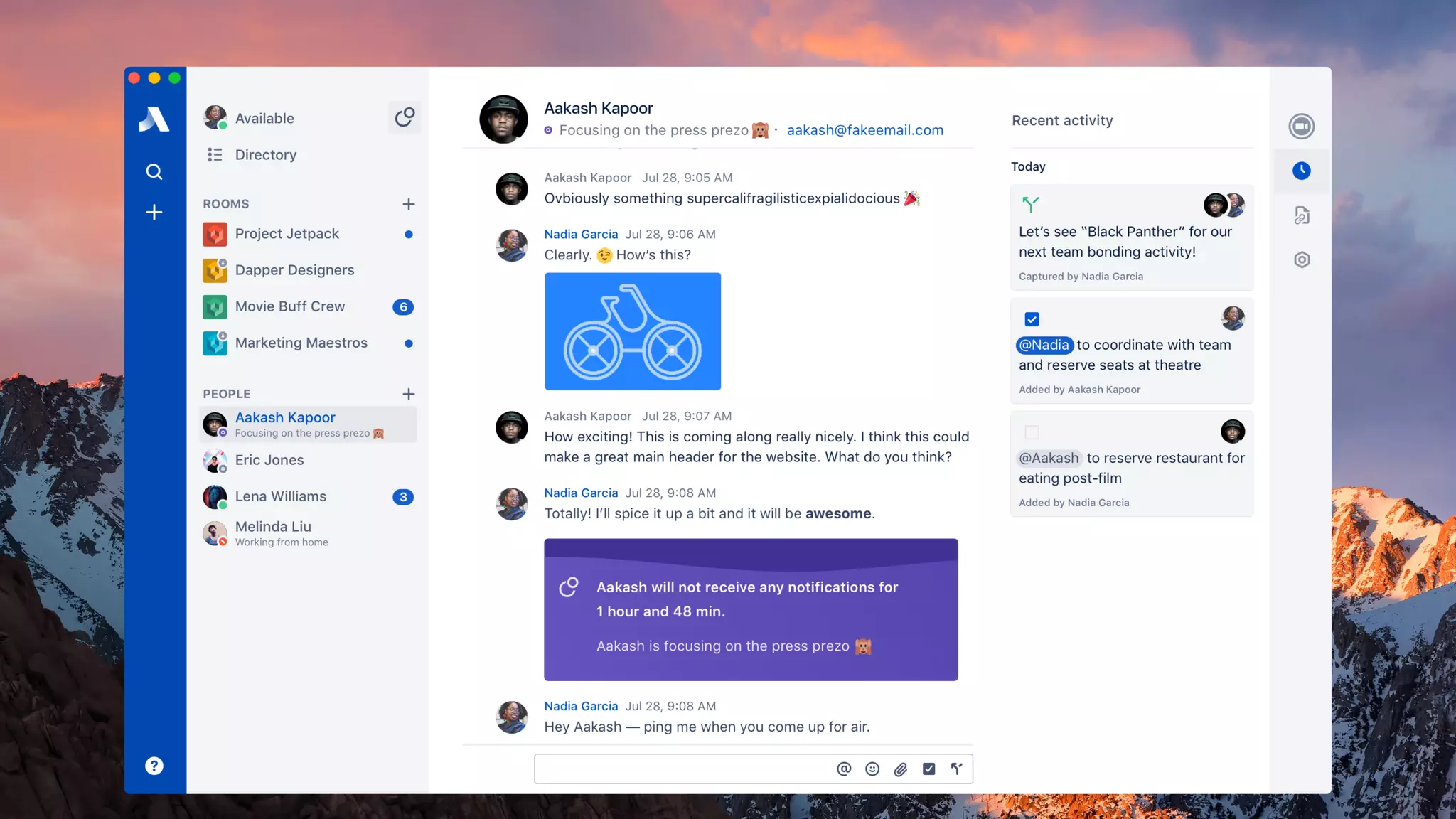Image resolution: width=1456 pixels, height=819 pixels.
Task: Add a new room with plus
Action: (408, 204)
